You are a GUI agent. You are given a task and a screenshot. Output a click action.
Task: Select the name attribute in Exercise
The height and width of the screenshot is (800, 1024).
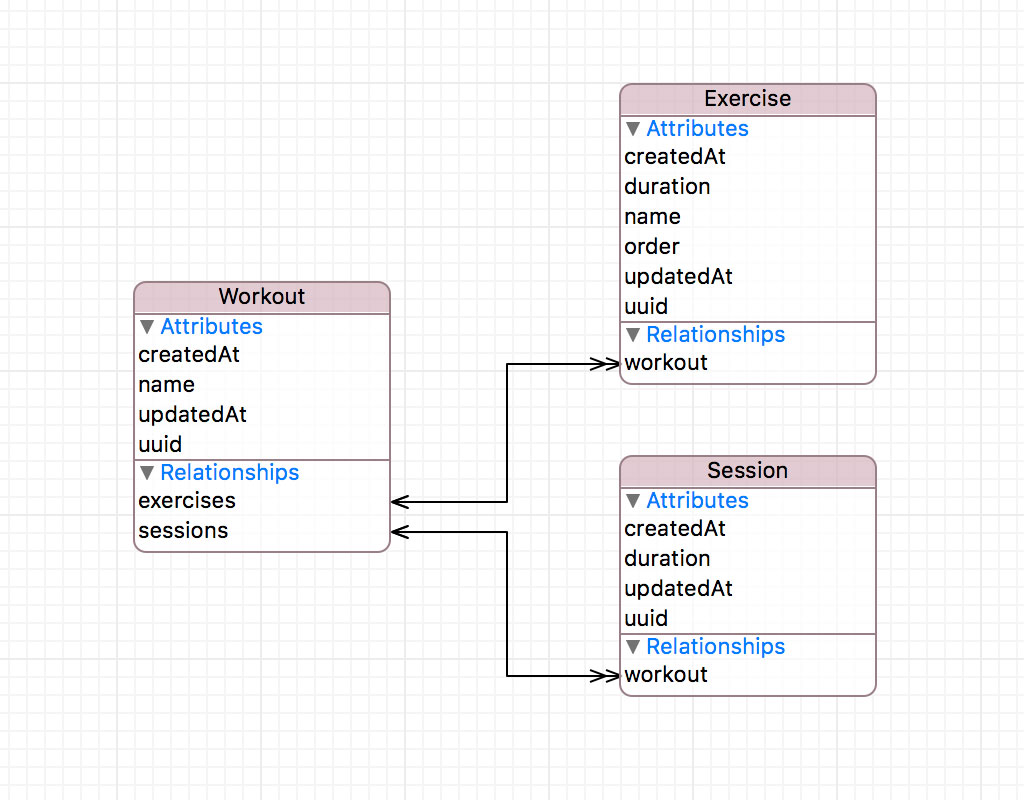pyautogui.click(x=652, y=216)
